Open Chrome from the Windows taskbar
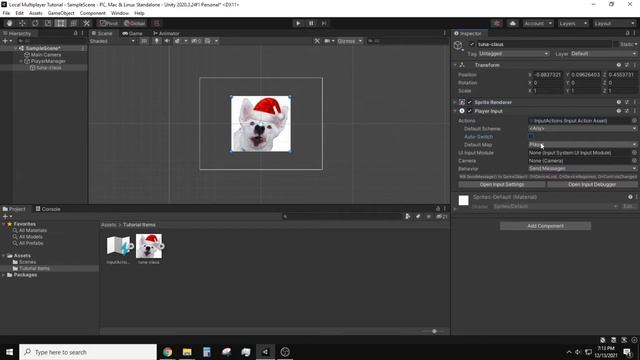Image resolution: width=640 pixels, height=360 pixels. (167, 352)
